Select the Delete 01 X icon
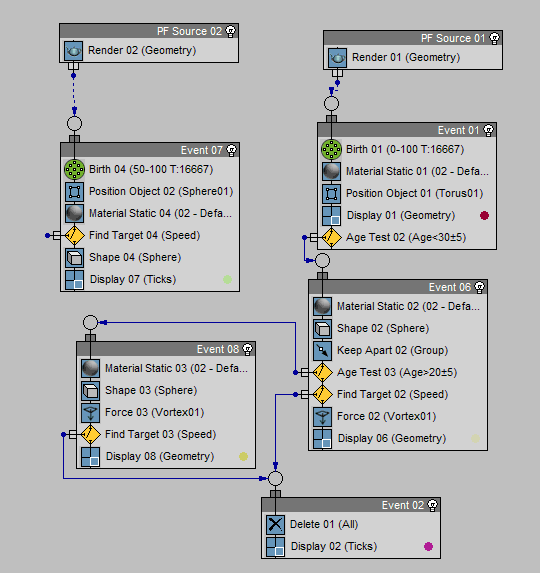This screenshot has width=540, height=573. pos(275,524)
